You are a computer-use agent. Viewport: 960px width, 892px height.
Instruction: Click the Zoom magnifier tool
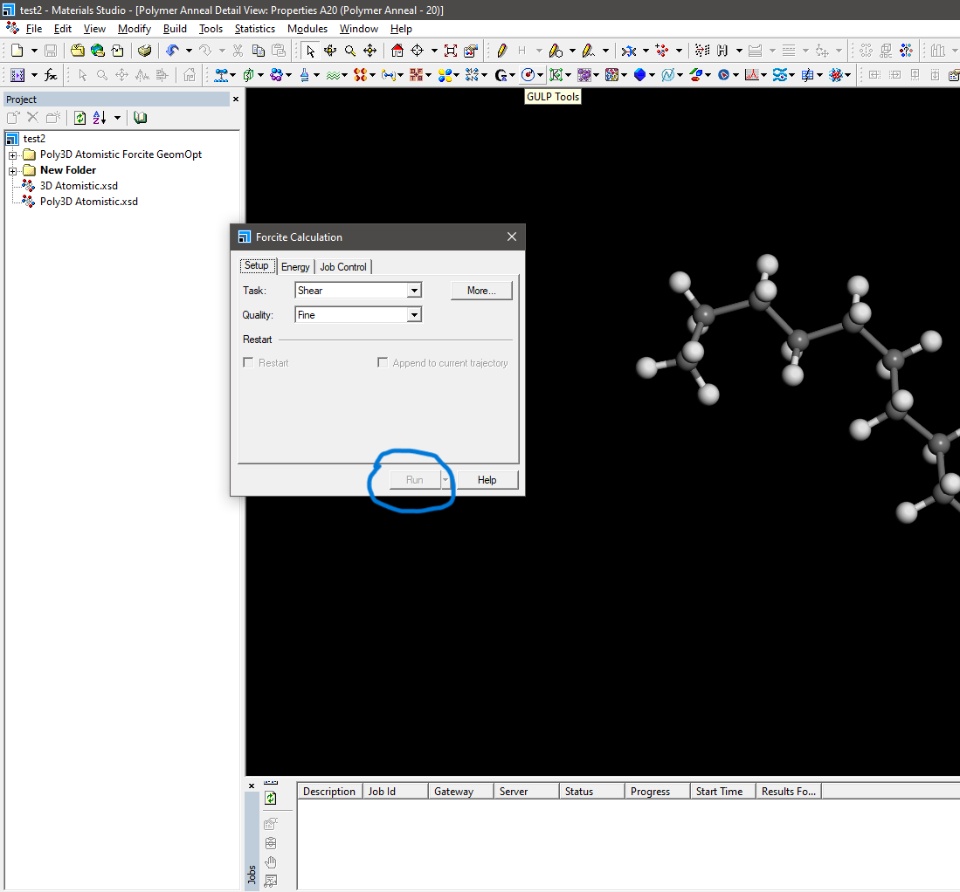[x=350, y=50]
